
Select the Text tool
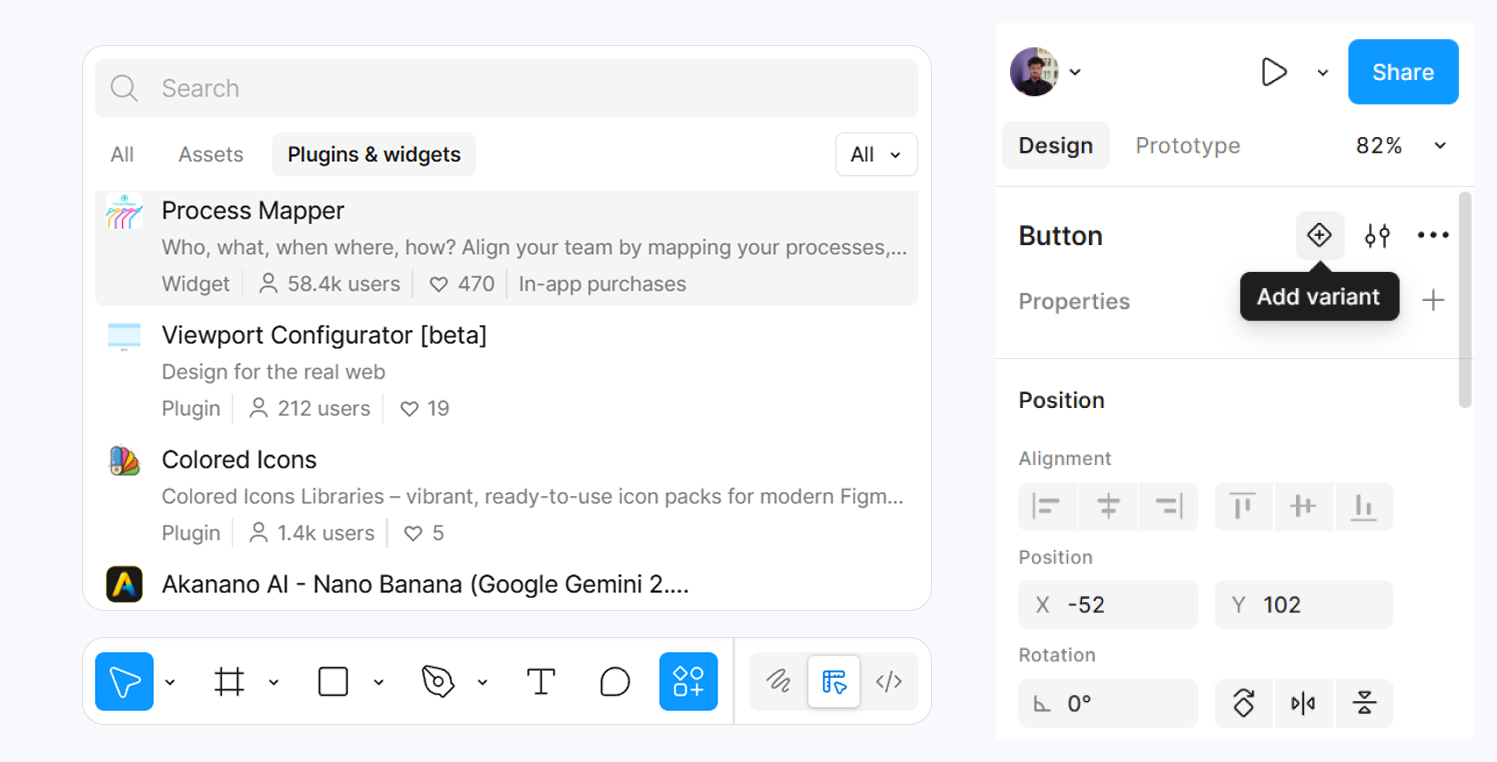[541, 682]
